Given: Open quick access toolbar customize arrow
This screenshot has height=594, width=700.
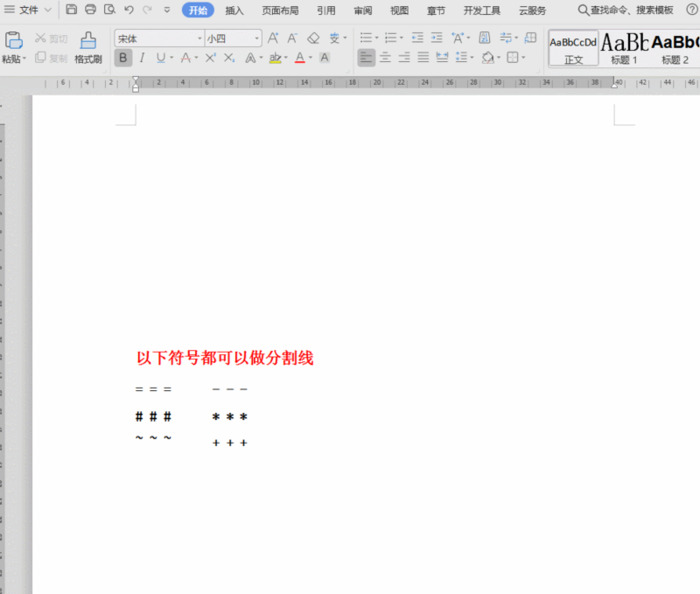Looking at the screenshot, I should pos(167,9).
